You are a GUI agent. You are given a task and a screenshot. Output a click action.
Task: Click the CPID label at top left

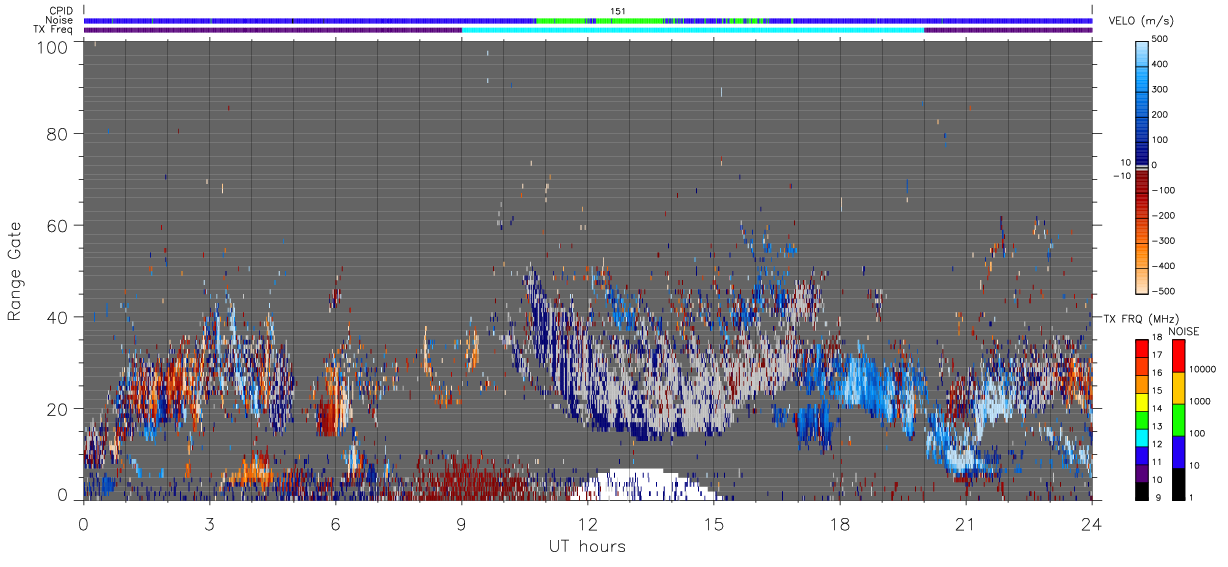(60, 11)
